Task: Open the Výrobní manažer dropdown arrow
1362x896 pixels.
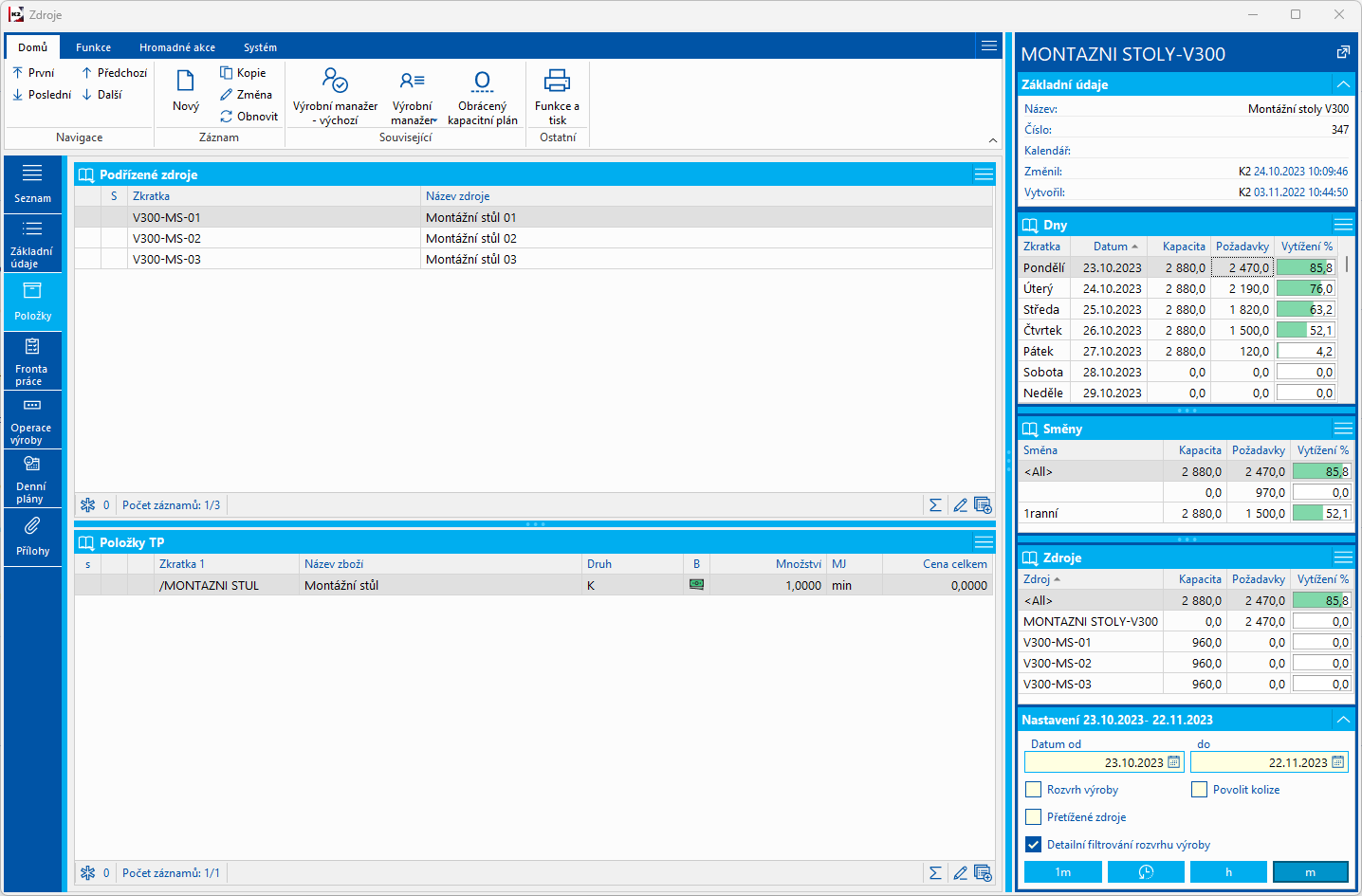Action: coord(434,120)
